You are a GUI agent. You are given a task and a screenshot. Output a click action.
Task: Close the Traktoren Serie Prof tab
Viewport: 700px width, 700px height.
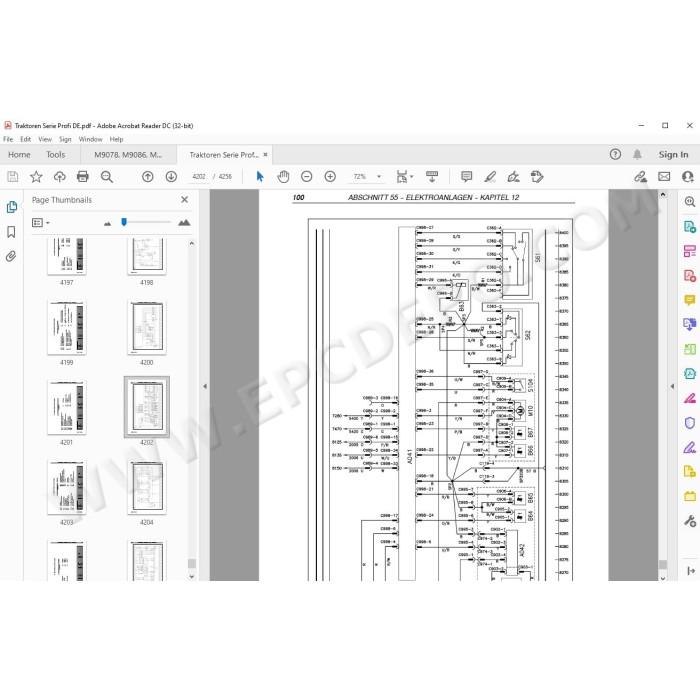pyautogui.click(x=265, y=154)
